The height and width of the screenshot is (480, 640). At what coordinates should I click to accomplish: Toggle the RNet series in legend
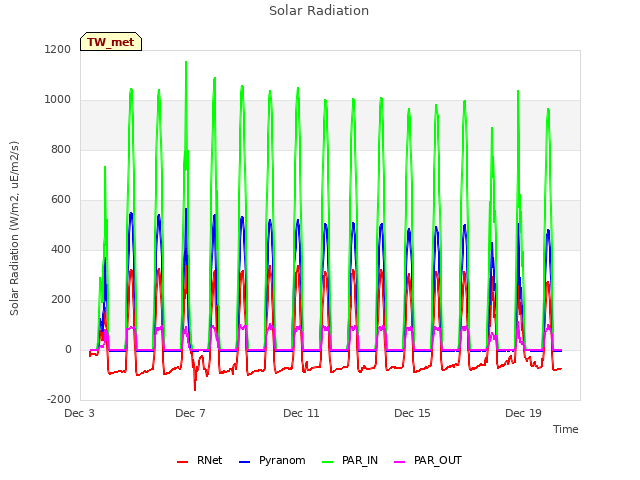click(200, 460)
